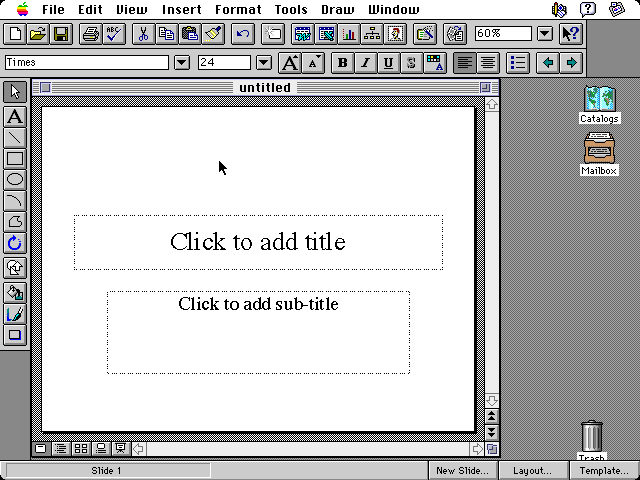Click the next slide double-arrow button
The height and width of the screenshot is (480, 640).
[491, 432]
